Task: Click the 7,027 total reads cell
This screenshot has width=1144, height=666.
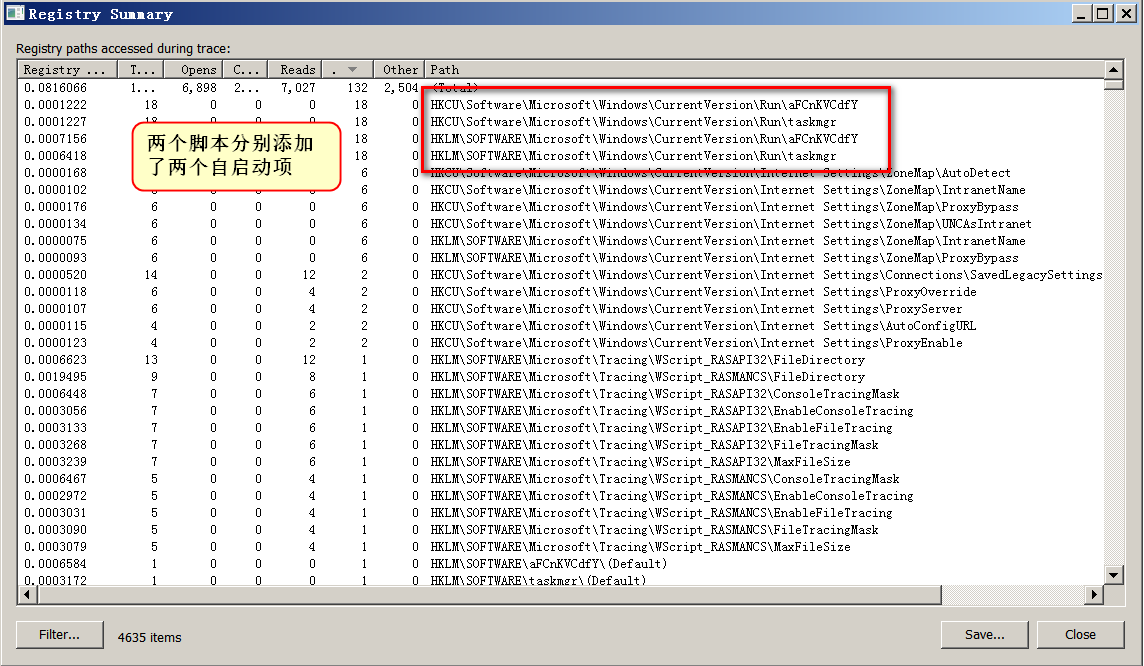Action: pyautogui.click(x=298, y=88)
